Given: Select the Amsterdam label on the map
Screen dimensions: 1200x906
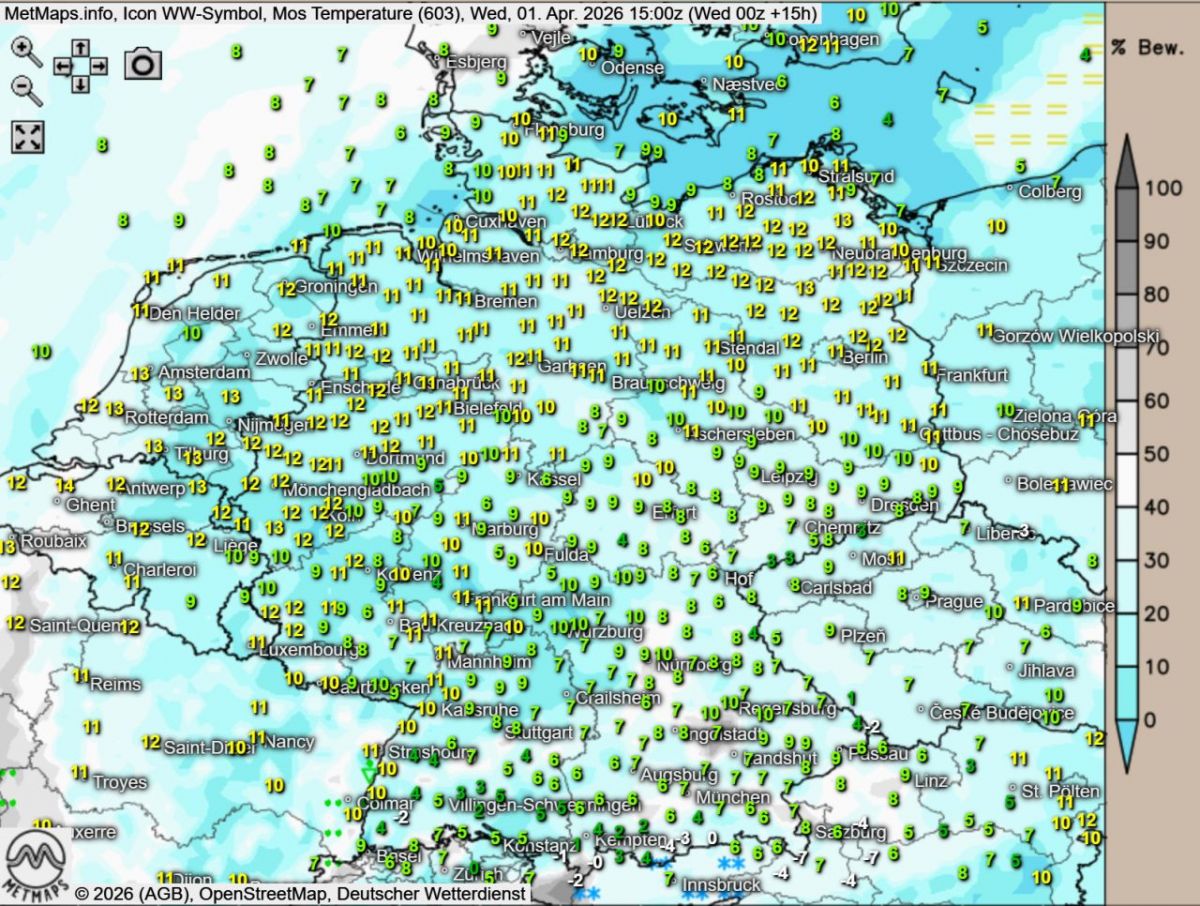Looking at the screenshot, I should (204, 372).
